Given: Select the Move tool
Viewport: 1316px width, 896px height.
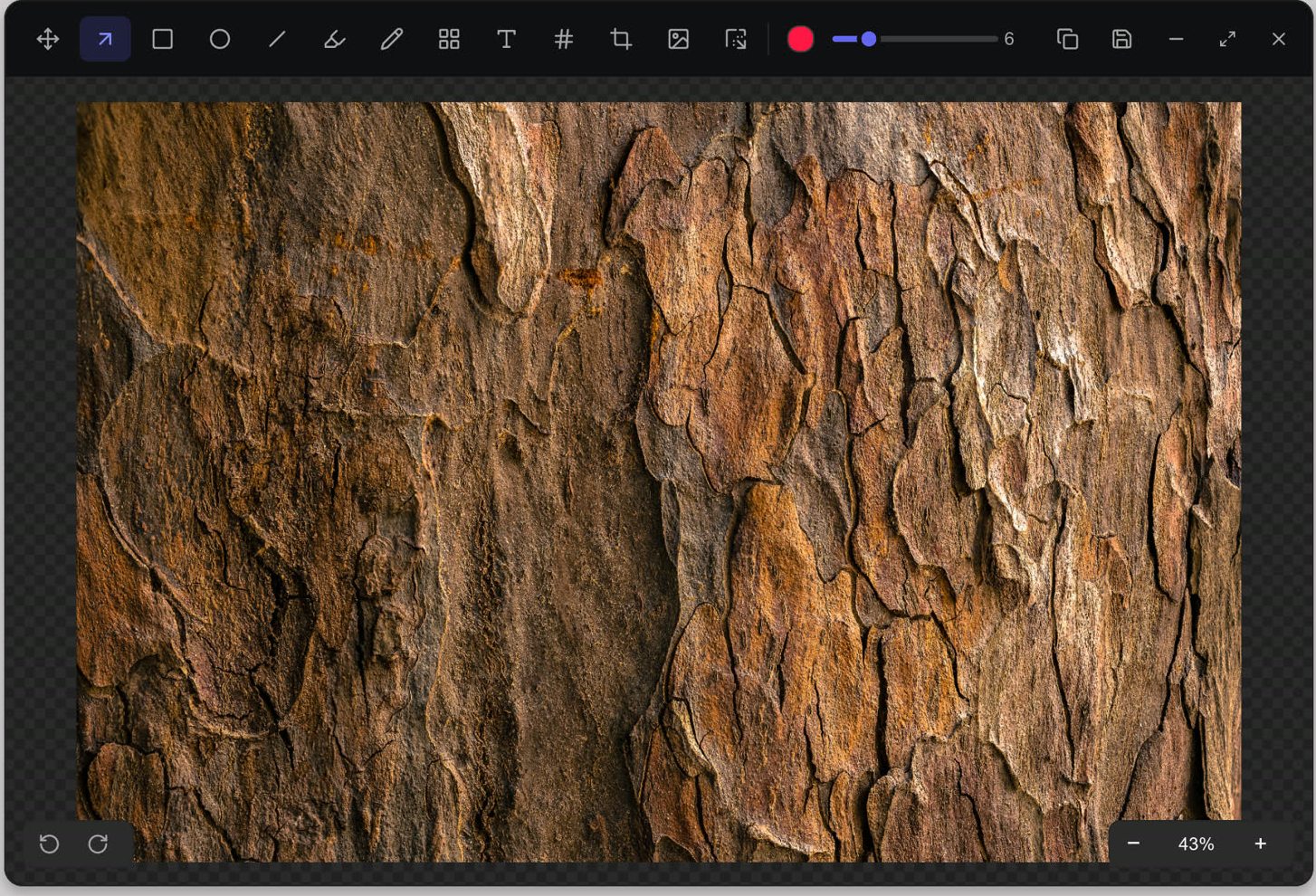Looking at the screenshot, I should 48,39.
